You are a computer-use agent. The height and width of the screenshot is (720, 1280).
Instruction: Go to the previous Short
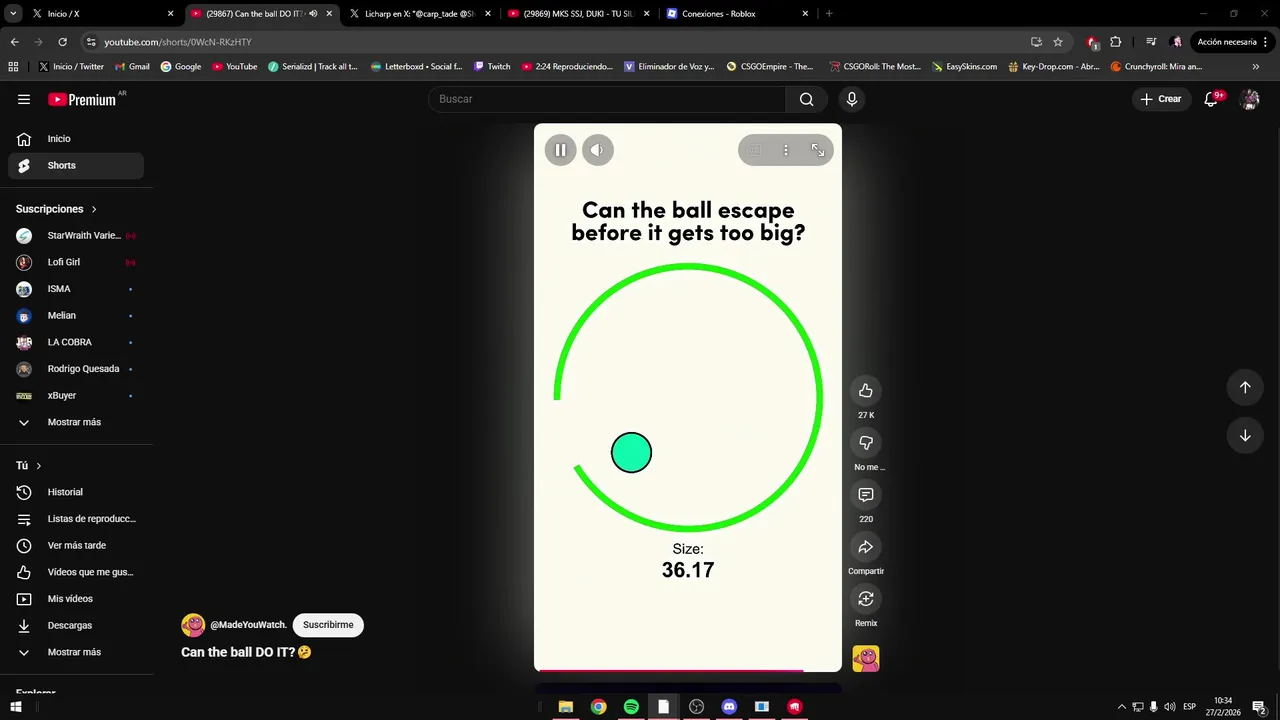pos(1245,387)
